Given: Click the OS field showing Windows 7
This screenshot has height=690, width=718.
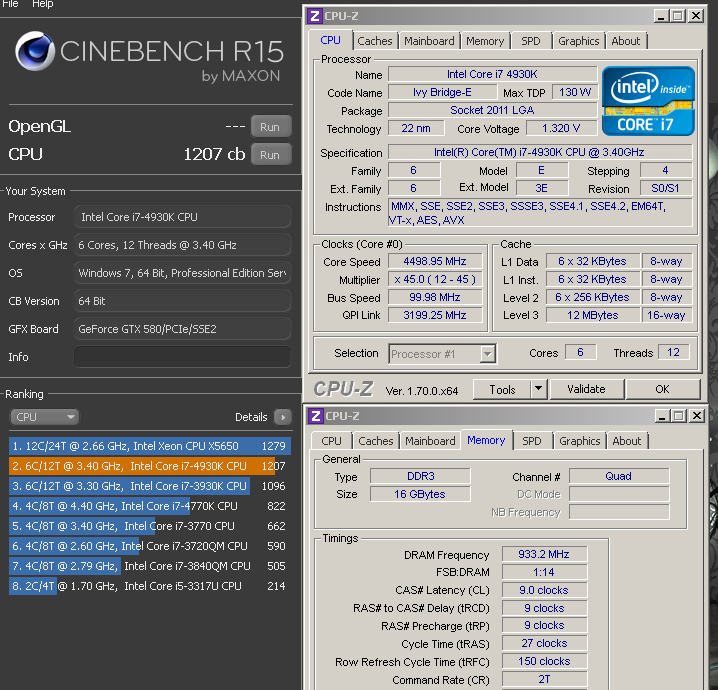Looking at the screenshot, I should coord(182,273).
